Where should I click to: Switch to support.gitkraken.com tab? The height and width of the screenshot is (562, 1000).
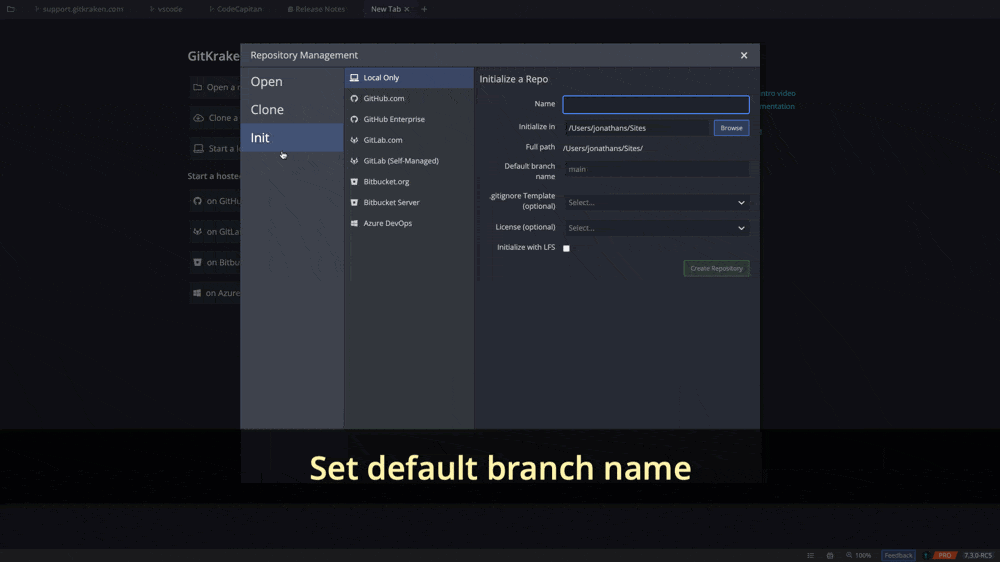79,9
